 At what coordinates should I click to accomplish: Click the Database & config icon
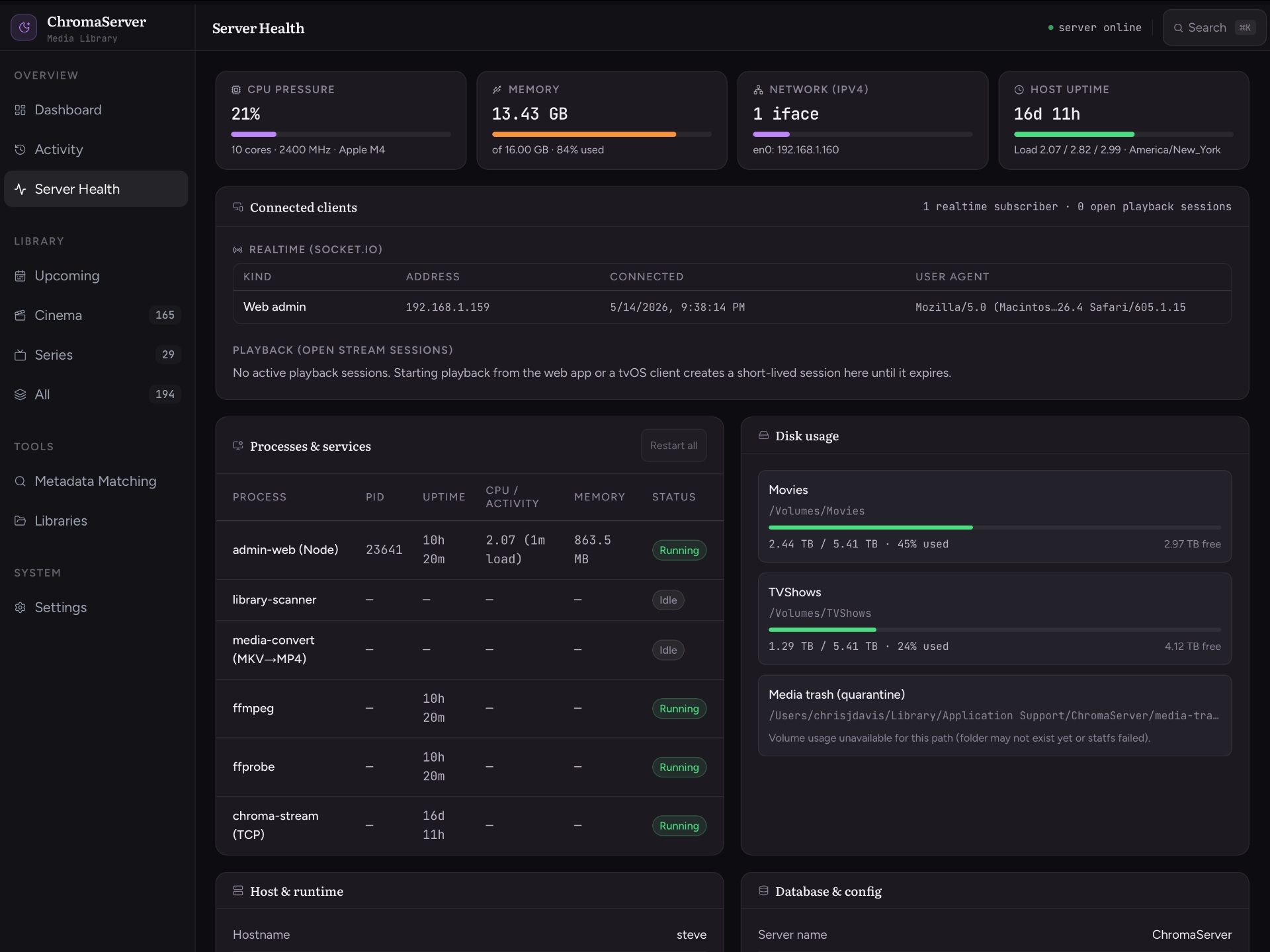(763, 891)
